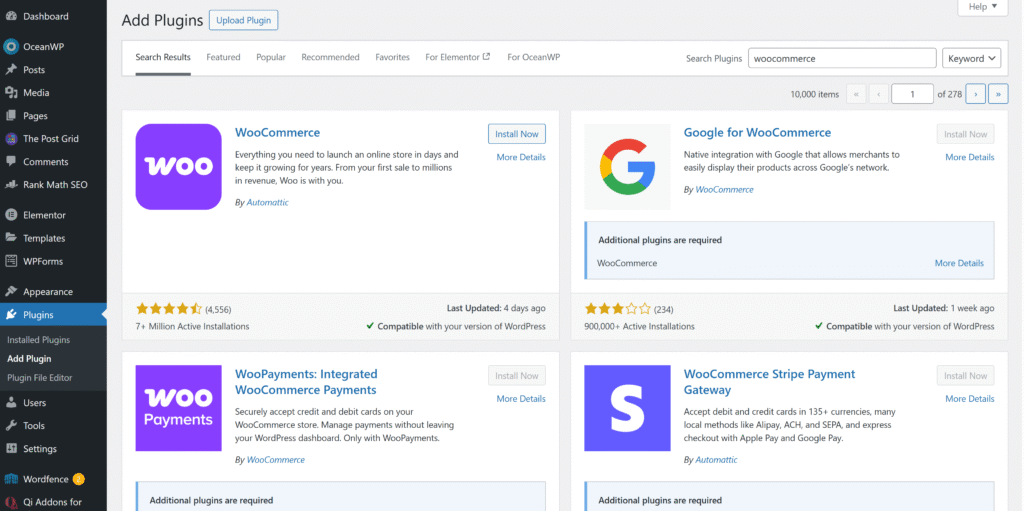Open the WooCommerce plugin title link
Screen dimensions: 1024x511
click(x=278, y=133)
